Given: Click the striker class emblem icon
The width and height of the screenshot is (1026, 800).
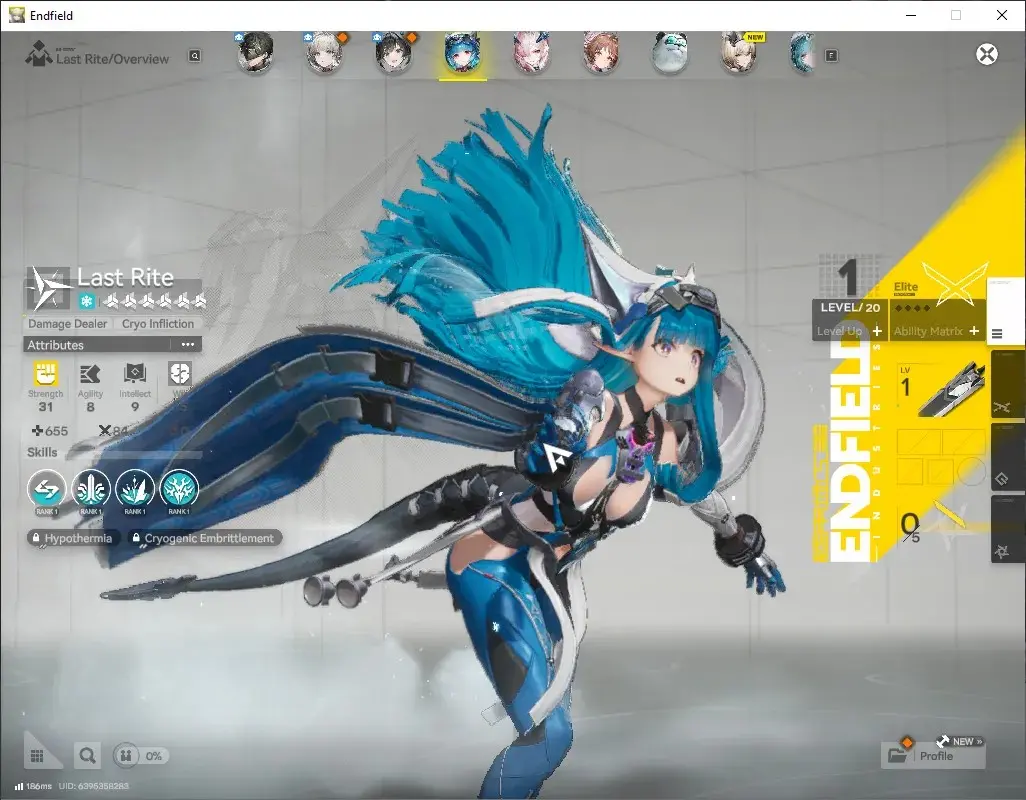Looking at the screenshot, I should [x=49, y=288].
